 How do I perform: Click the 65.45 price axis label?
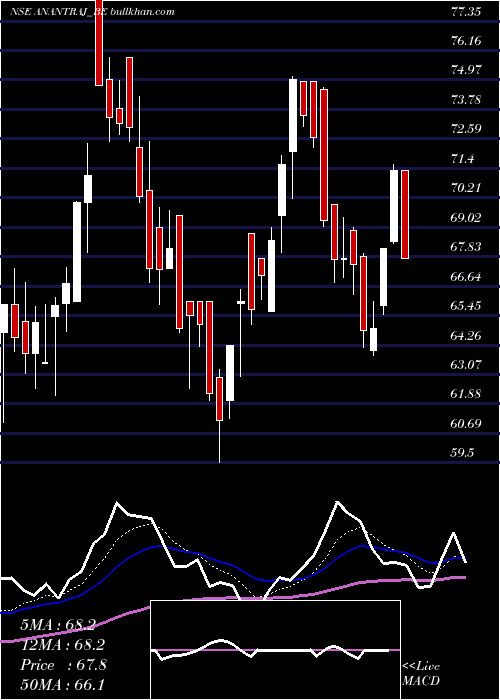(466, 306)
